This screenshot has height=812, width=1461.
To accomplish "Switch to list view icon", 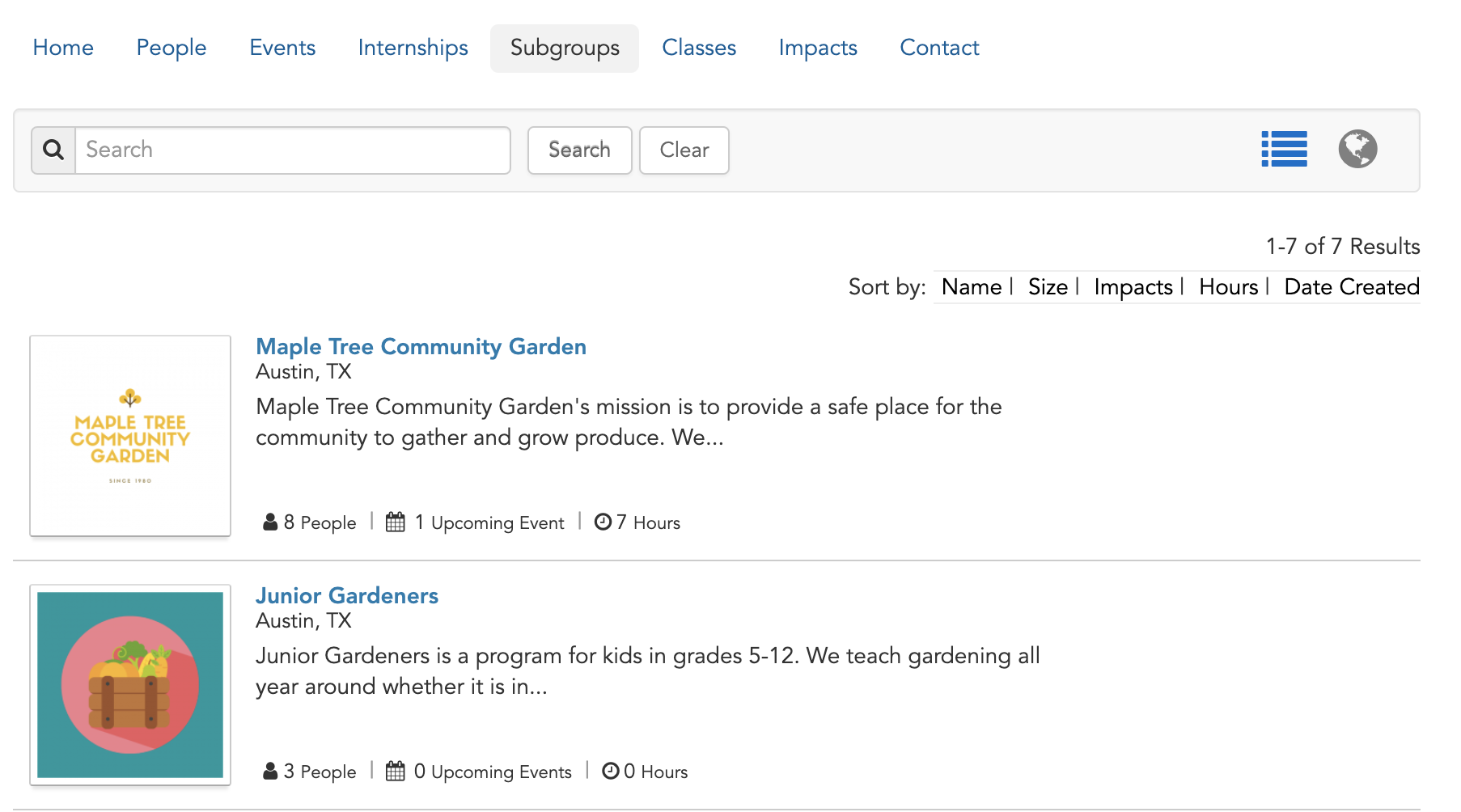I will click(x=1284, y=149).
